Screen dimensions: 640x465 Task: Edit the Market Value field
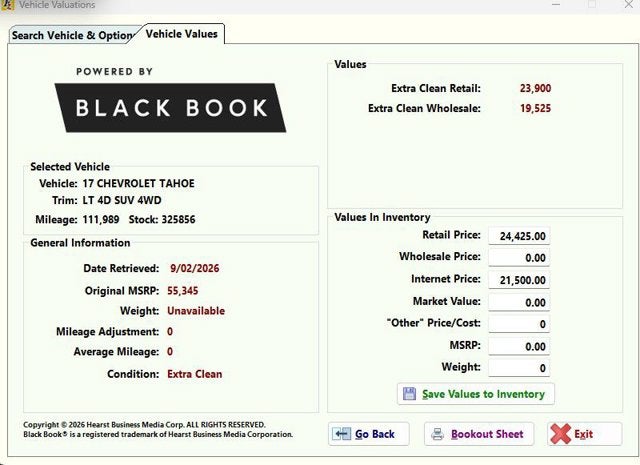(519, 303)
